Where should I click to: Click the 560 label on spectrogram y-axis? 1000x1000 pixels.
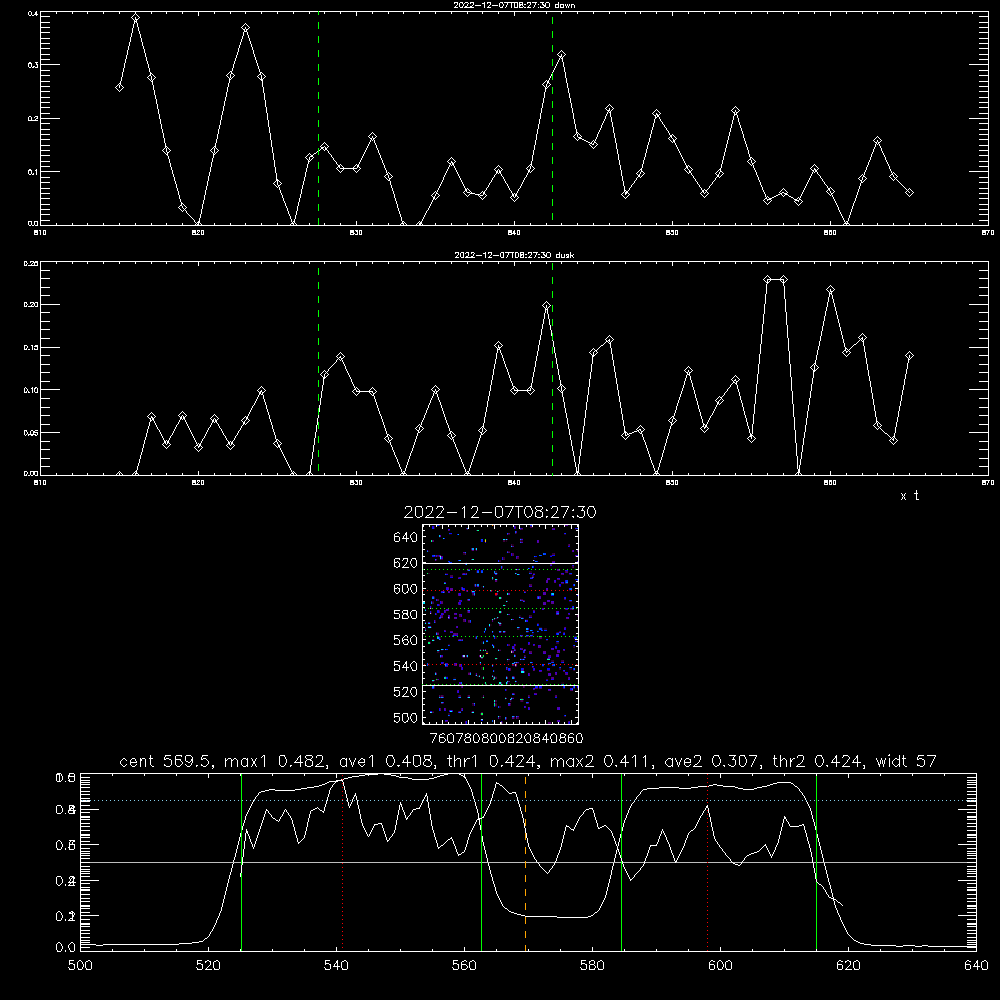point(406,640)
